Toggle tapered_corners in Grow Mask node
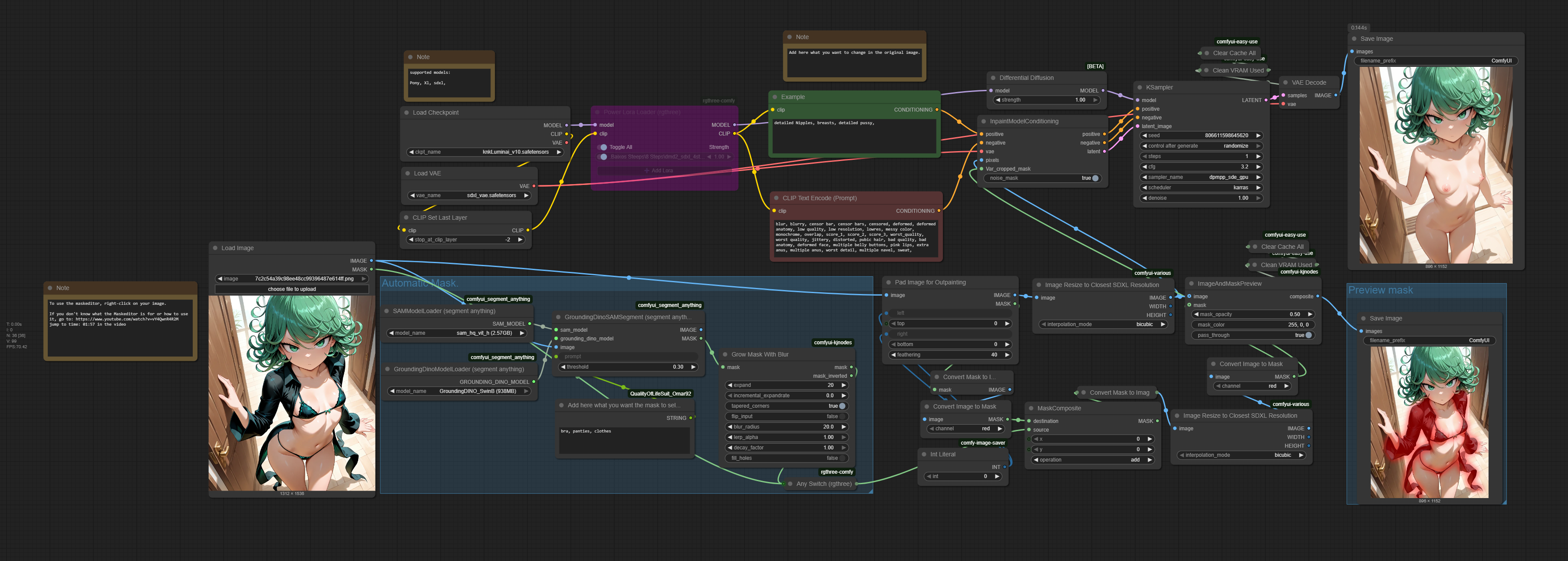1568x561 pixels. click(x=842, y=406)
